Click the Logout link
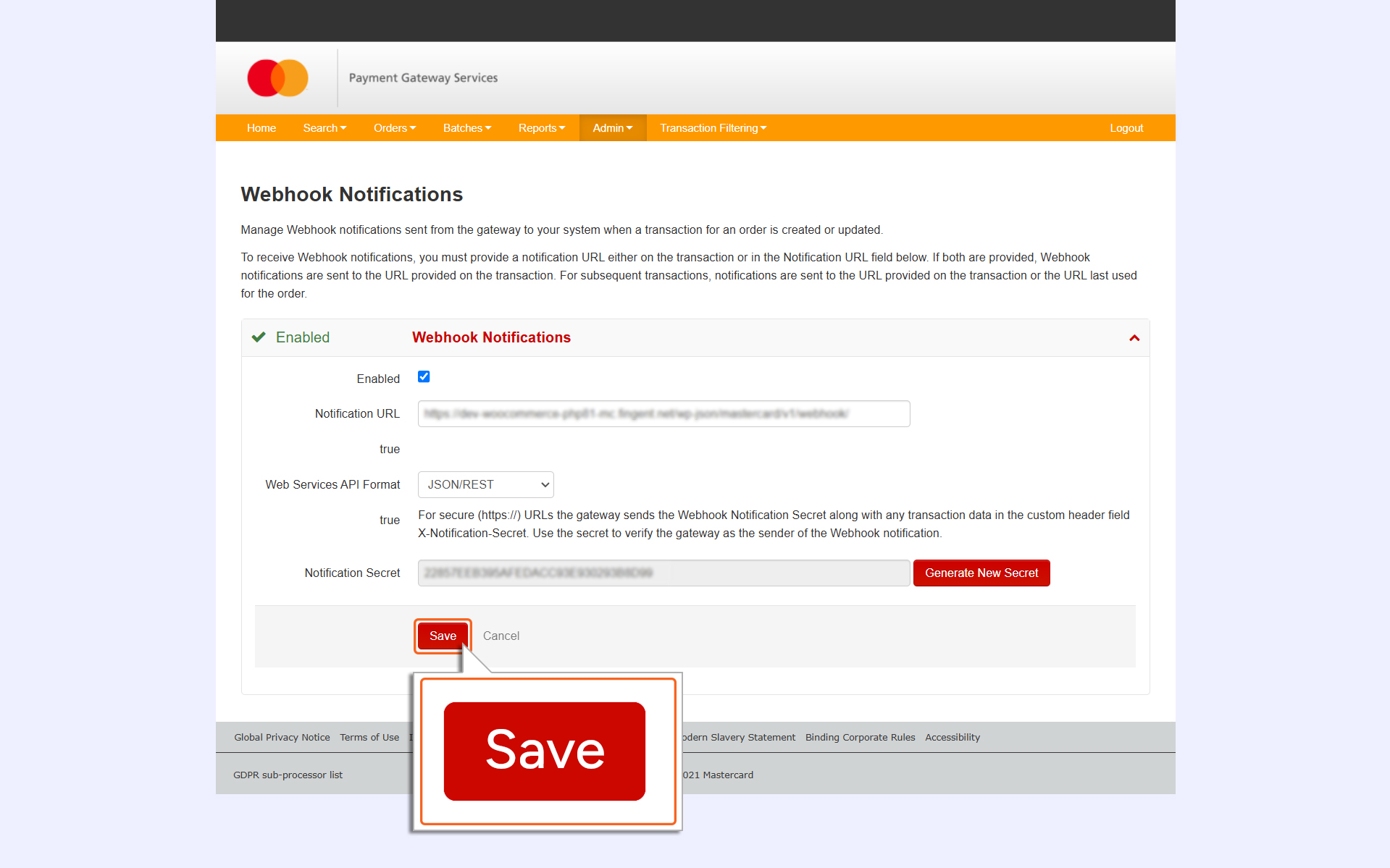The image size is (1390, 868). (x=1126, y=128)
